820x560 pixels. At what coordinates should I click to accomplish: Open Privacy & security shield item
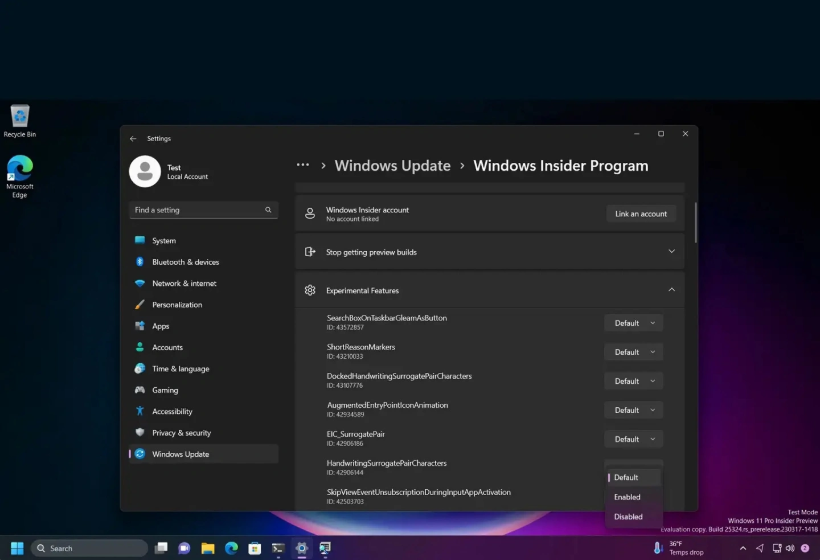click(x=181, y=433)
